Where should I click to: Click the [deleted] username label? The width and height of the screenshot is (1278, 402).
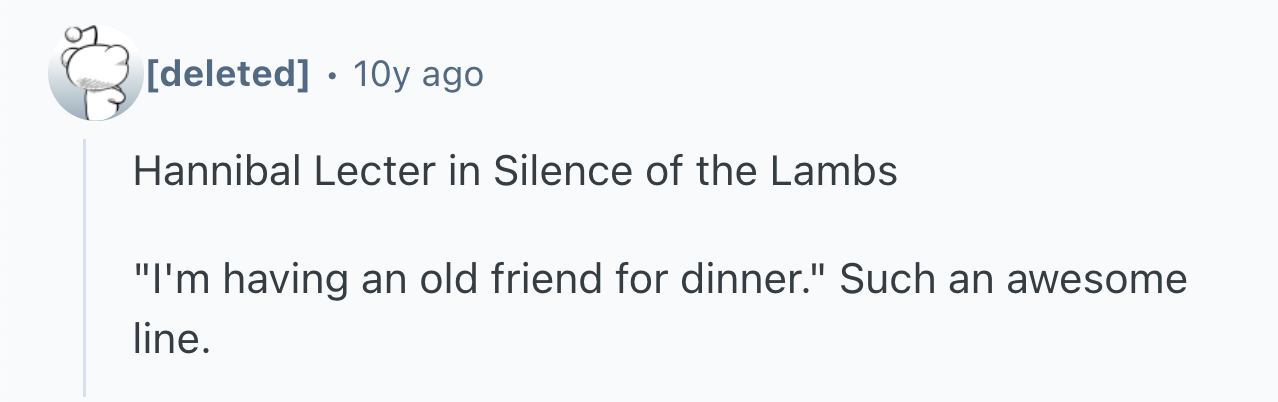click(227, 73)
